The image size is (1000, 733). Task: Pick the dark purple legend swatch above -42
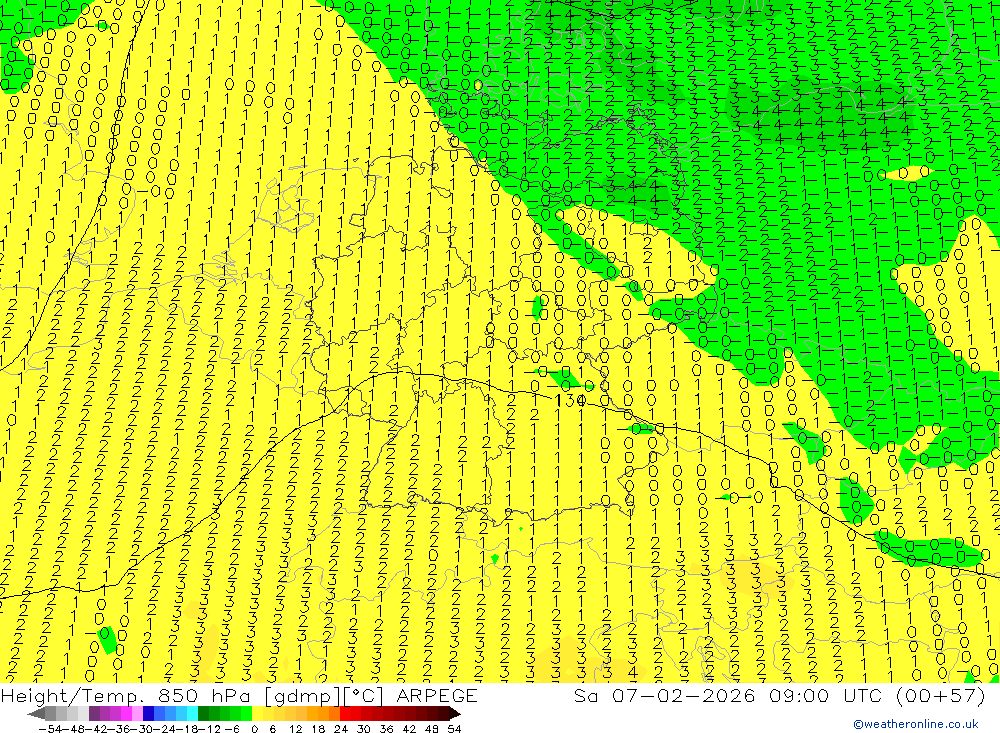(x=94, y=714)
